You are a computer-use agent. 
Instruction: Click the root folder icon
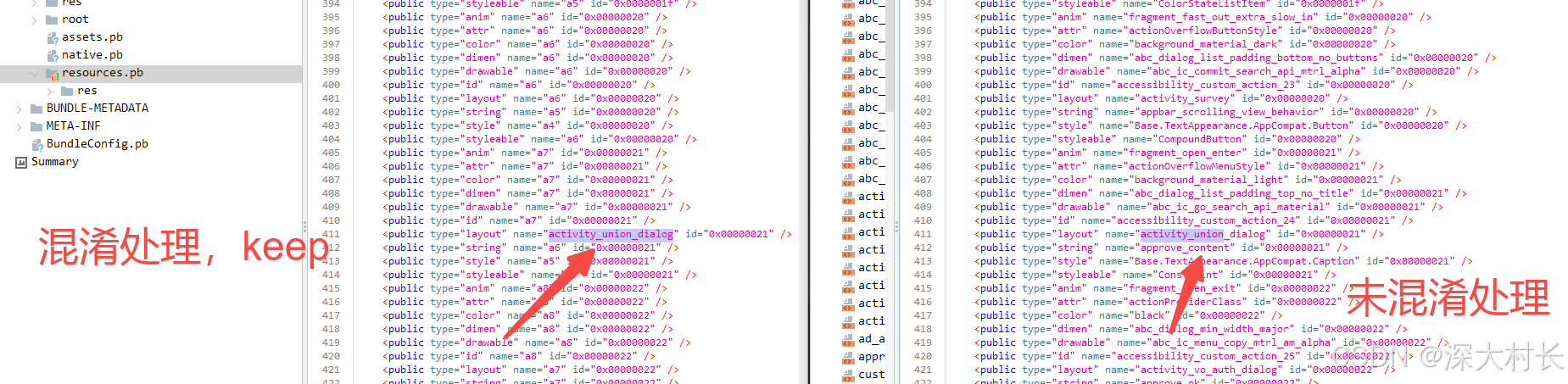tap(52, 19)
